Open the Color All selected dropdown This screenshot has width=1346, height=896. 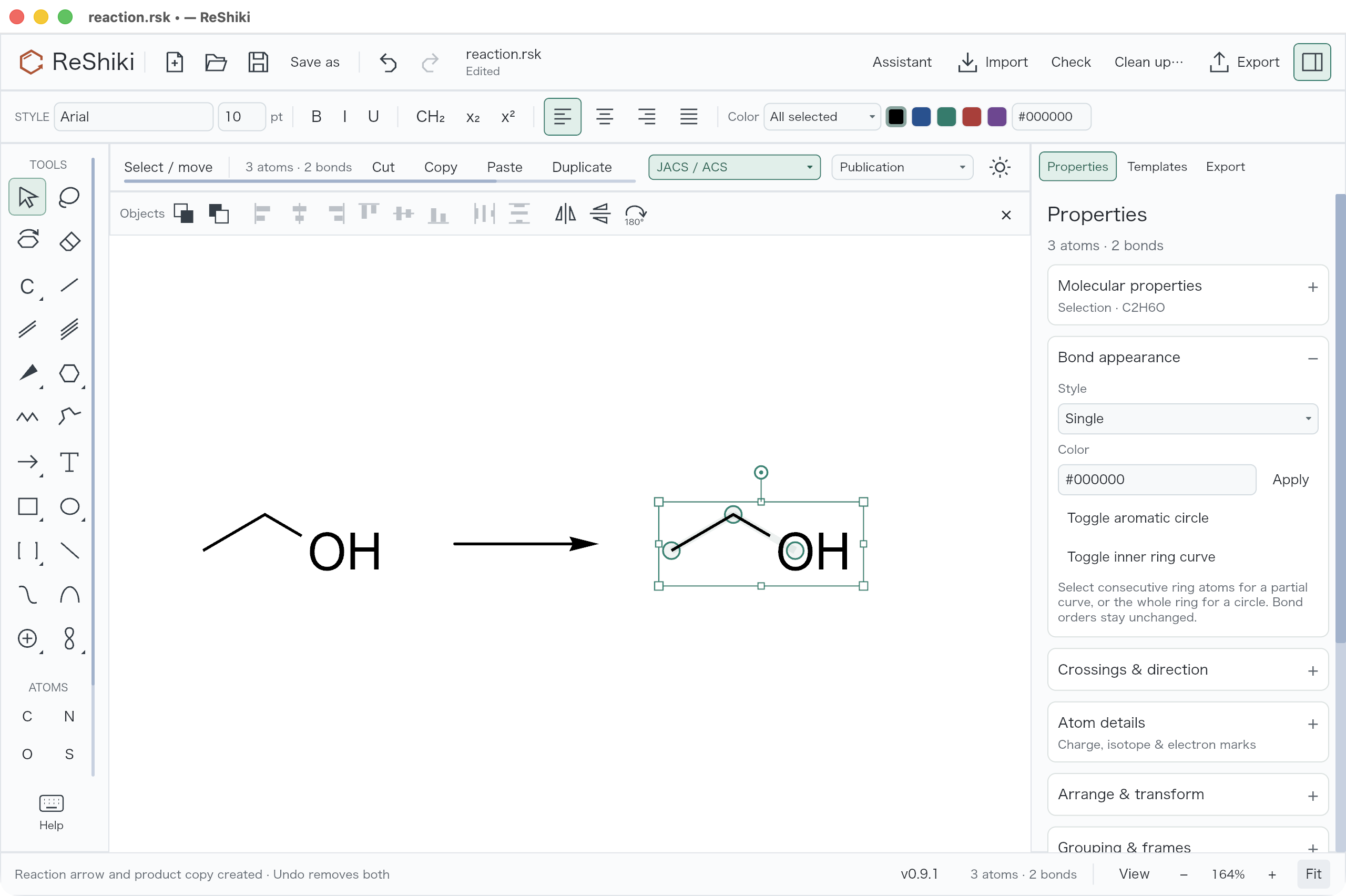click(822, 117)
